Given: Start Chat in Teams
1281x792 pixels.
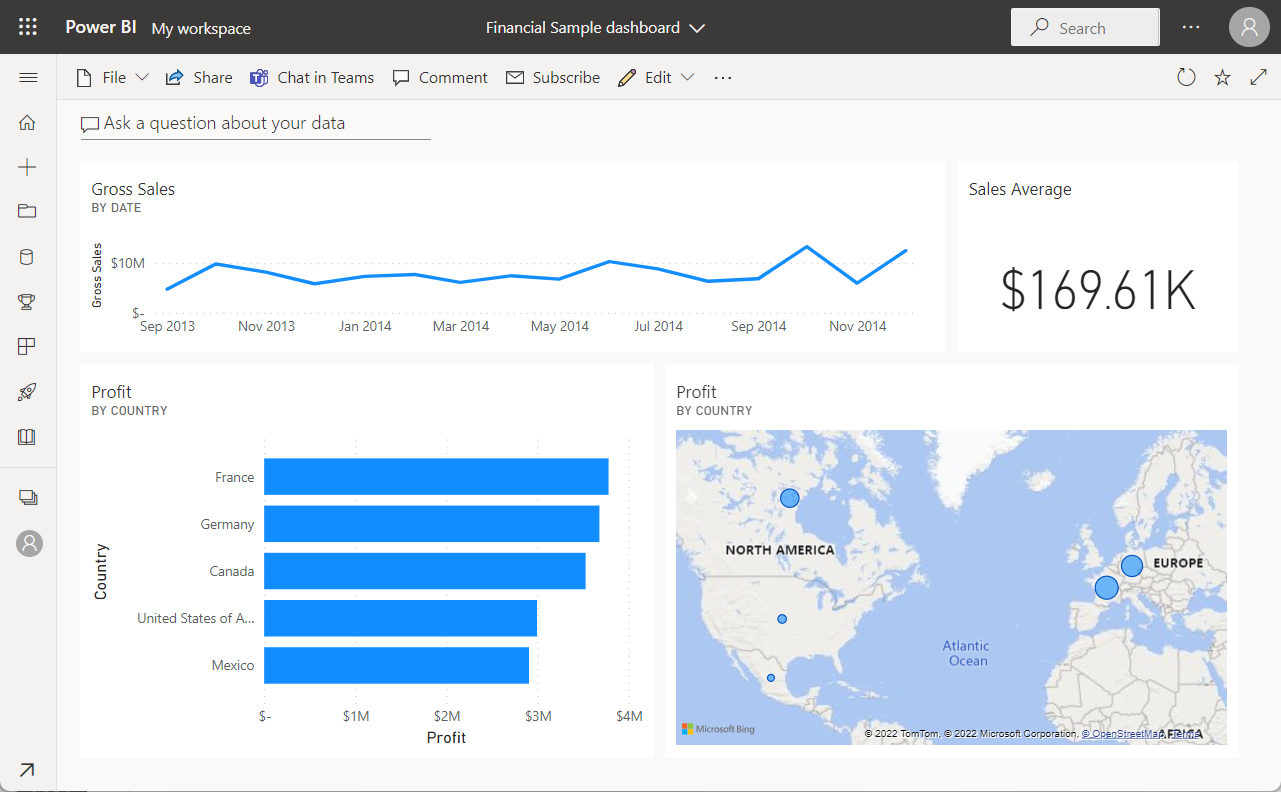Looking at the screenshot, I should pos(311,76).
